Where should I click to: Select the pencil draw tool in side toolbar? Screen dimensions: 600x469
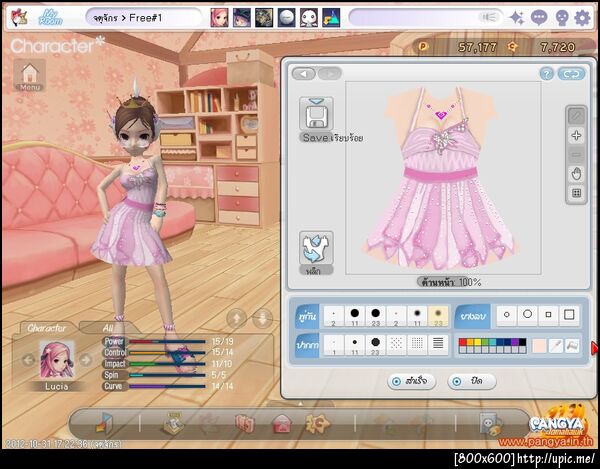point(576,116)
